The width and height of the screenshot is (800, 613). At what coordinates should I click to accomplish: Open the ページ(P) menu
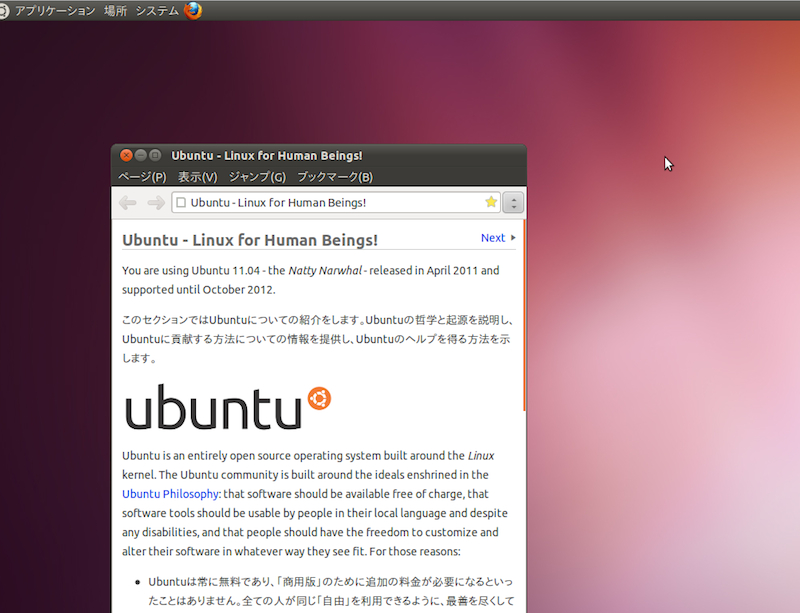point(142,177)
